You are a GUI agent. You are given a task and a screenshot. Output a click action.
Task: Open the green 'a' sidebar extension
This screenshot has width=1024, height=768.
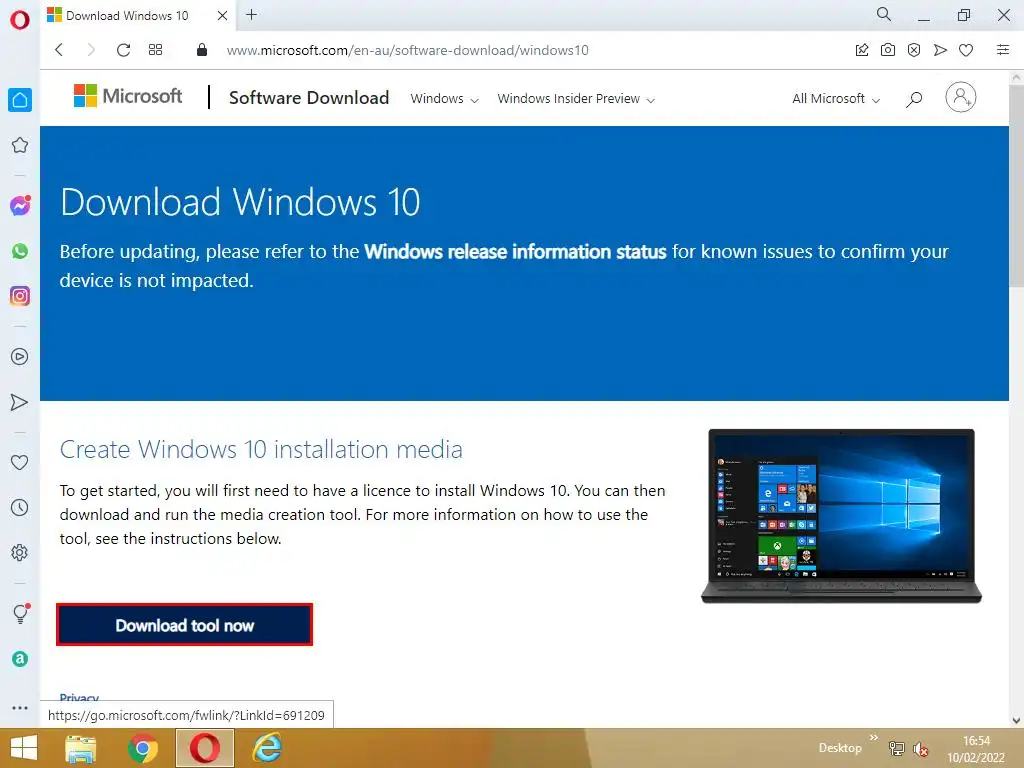[x=20, y=659]
